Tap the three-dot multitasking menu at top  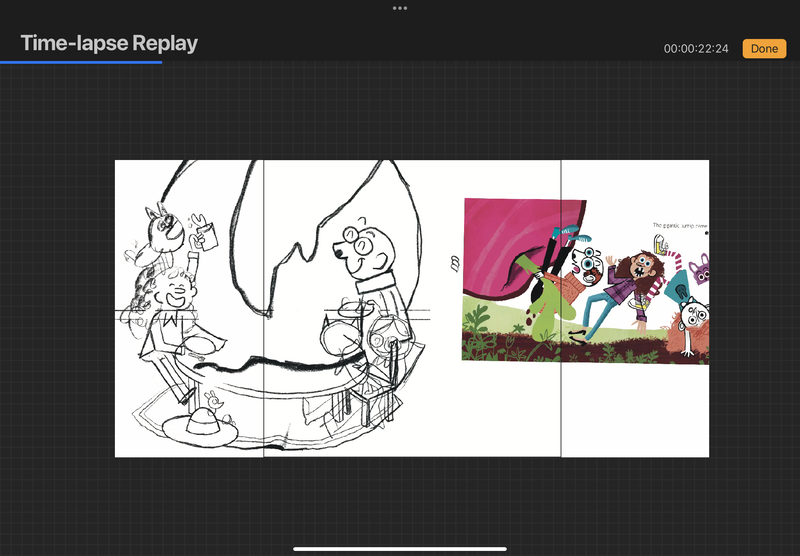pos(400,8)
